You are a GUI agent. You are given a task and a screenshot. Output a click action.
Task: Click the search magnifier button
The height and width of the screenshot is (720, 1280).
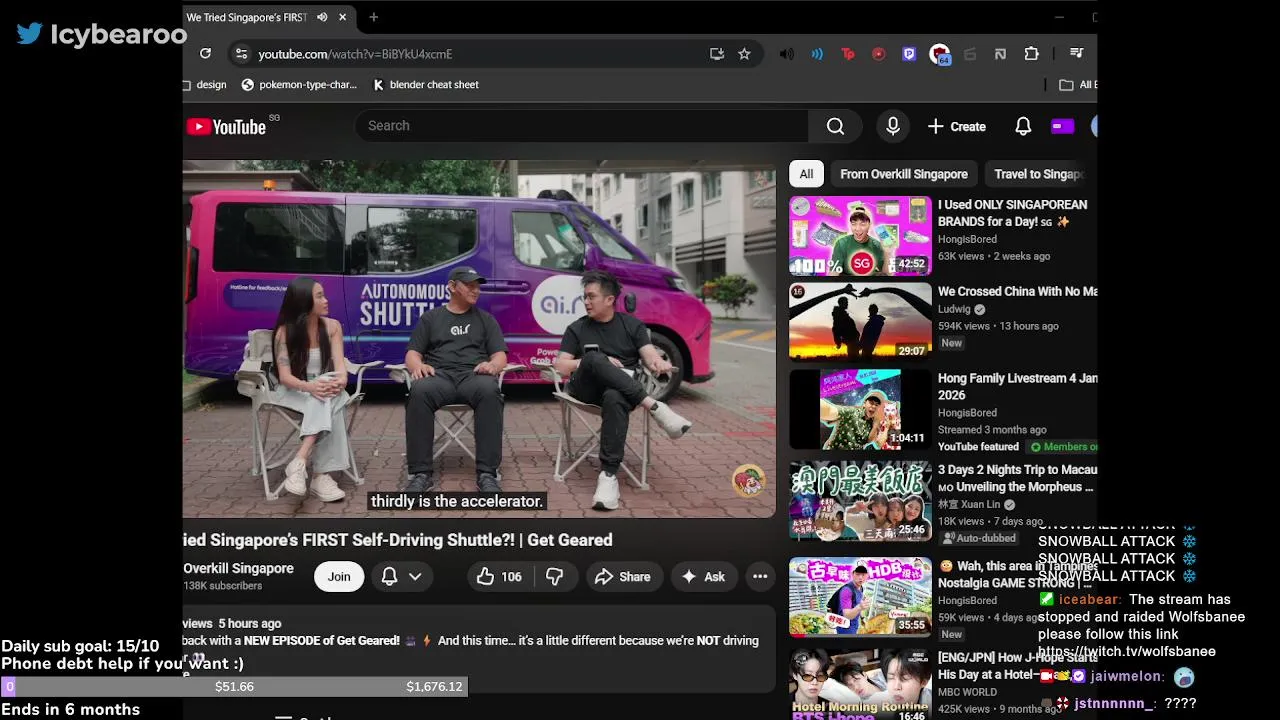tap(835, 126)
